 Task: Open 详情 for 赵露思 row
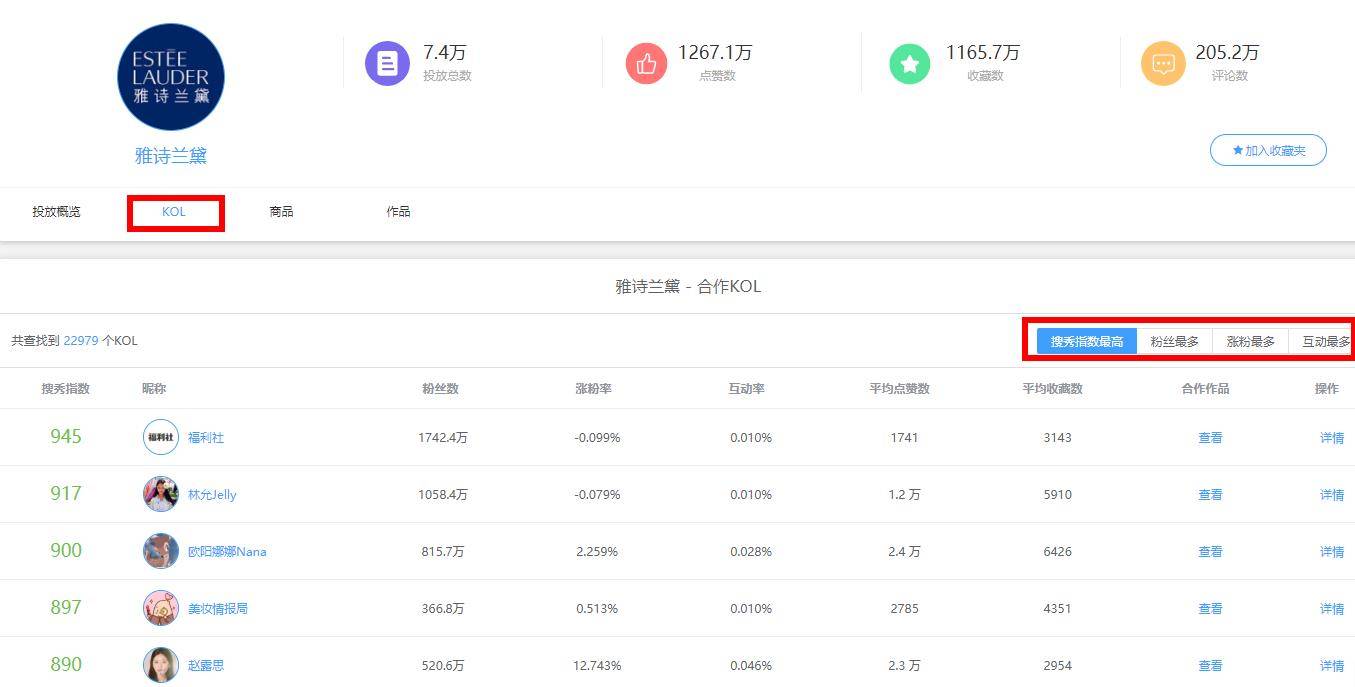(1332, 666)
